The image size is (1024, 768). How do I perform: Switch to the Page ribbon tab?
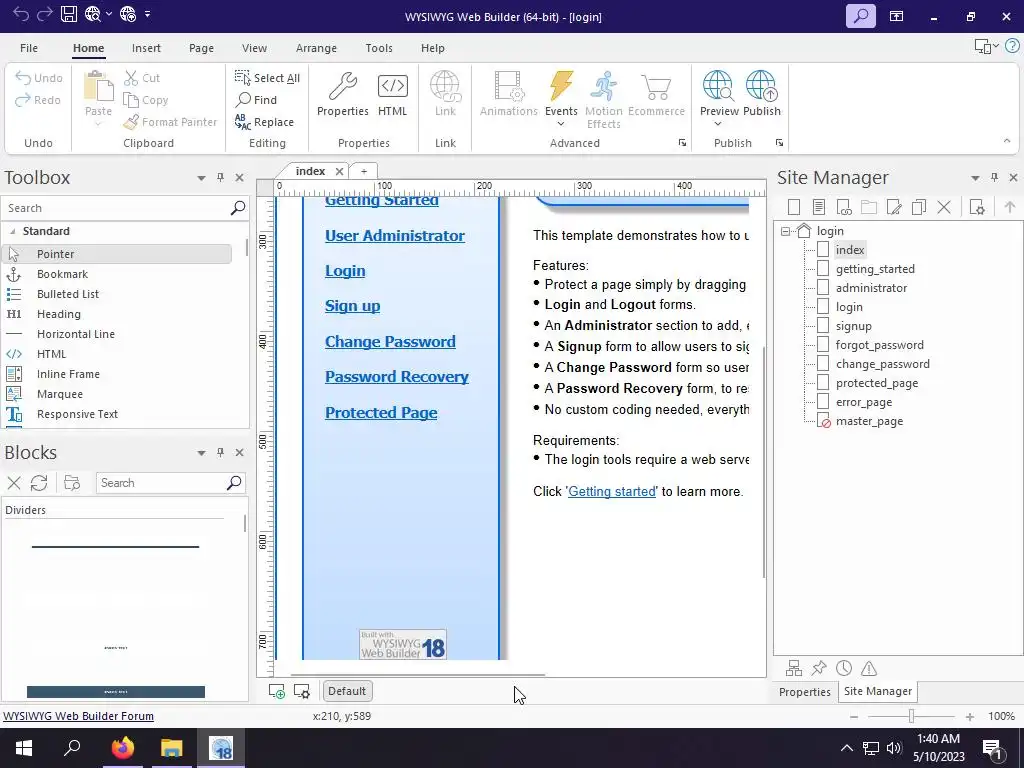tap(201, 48)
